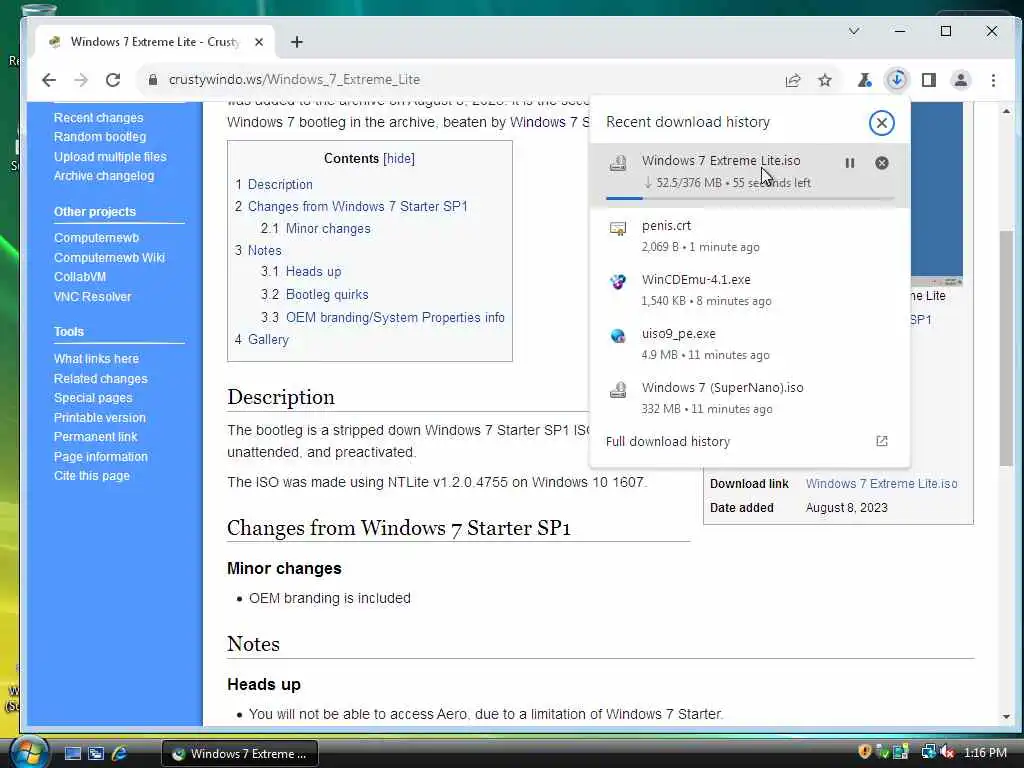
Task: Click the Windows 7 (SuperNano).iso file icon
Action: 618,390
